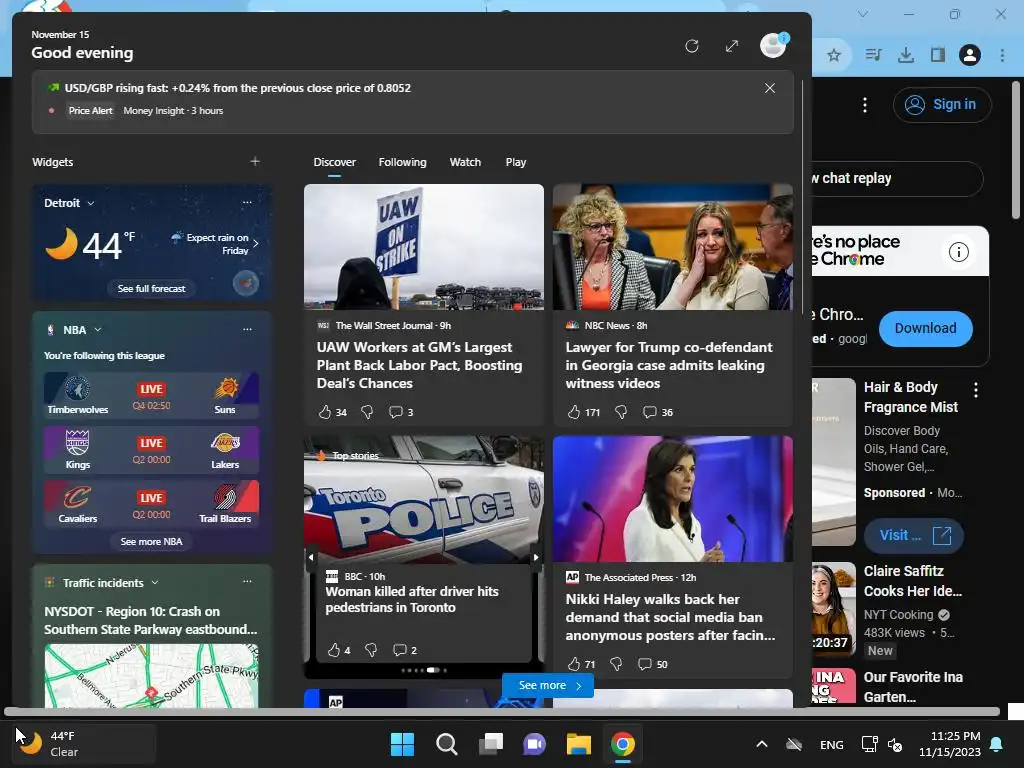Screen dimensions: 1024x768
Task: Like the Trump co-defendant lawyer article
Action: (574, 412)
